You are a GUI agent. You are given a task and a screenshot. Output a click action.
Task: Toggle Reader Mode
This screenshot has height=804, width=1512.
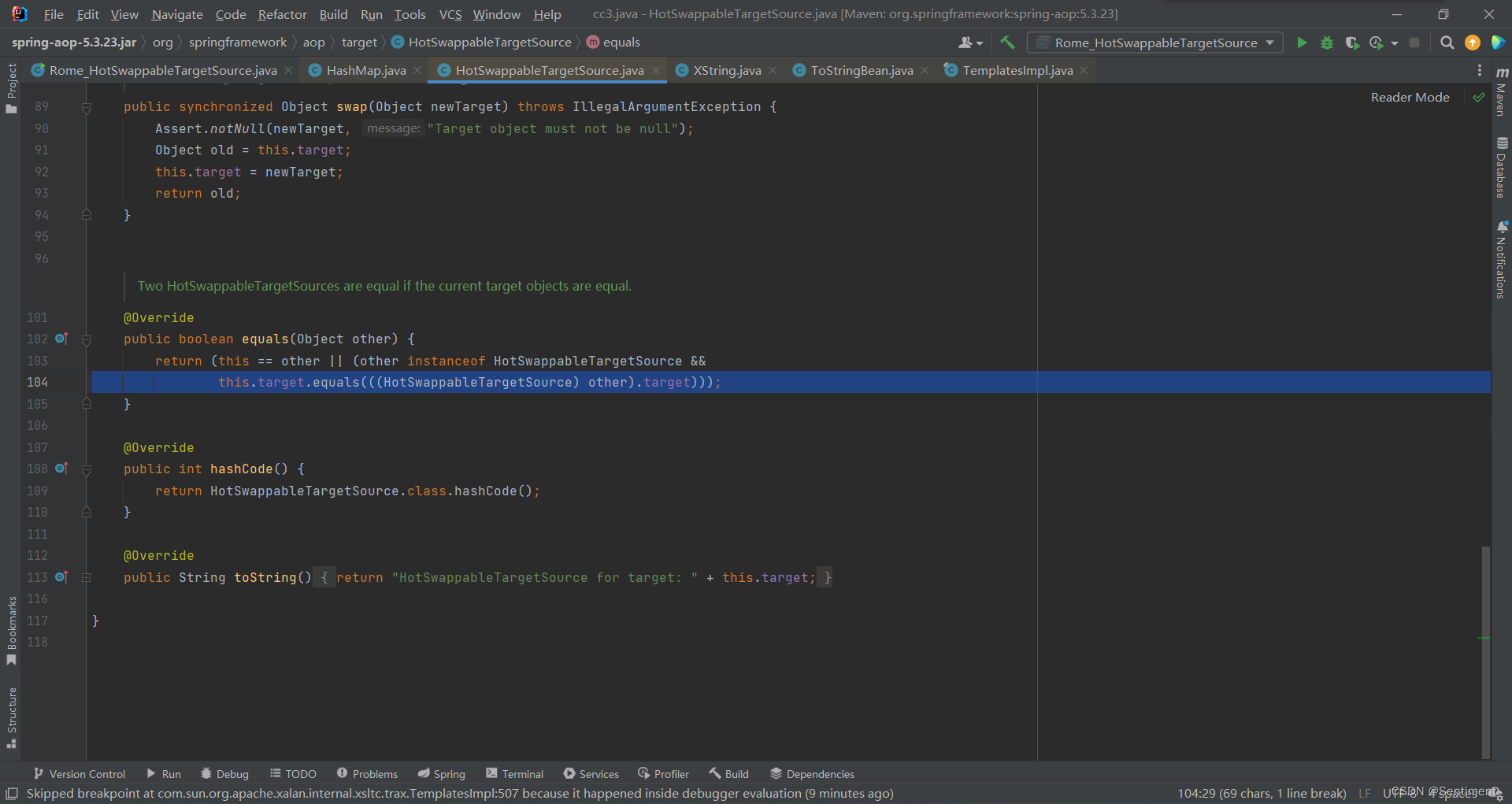[1410, 98]
